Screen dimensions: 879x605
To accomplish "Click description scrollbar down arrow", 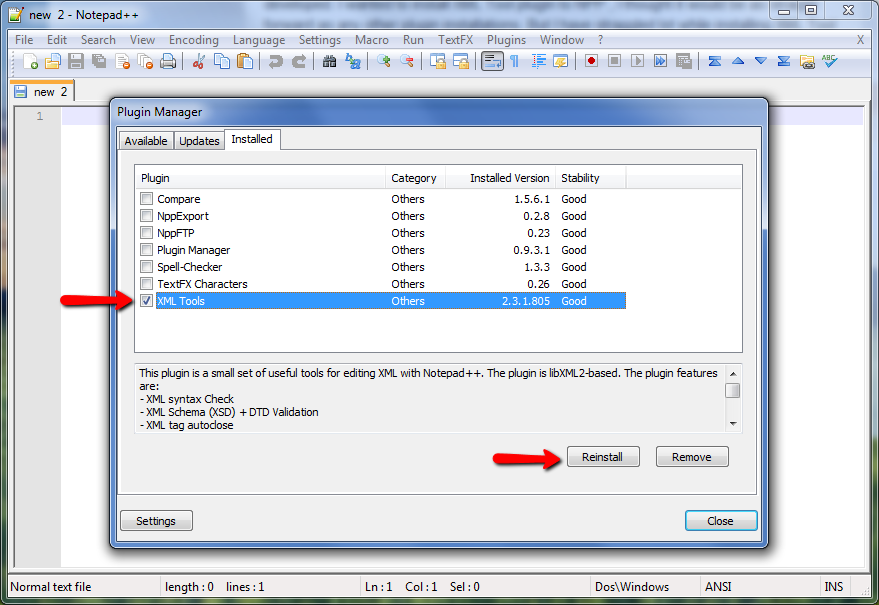I will (x=733, y=424).
